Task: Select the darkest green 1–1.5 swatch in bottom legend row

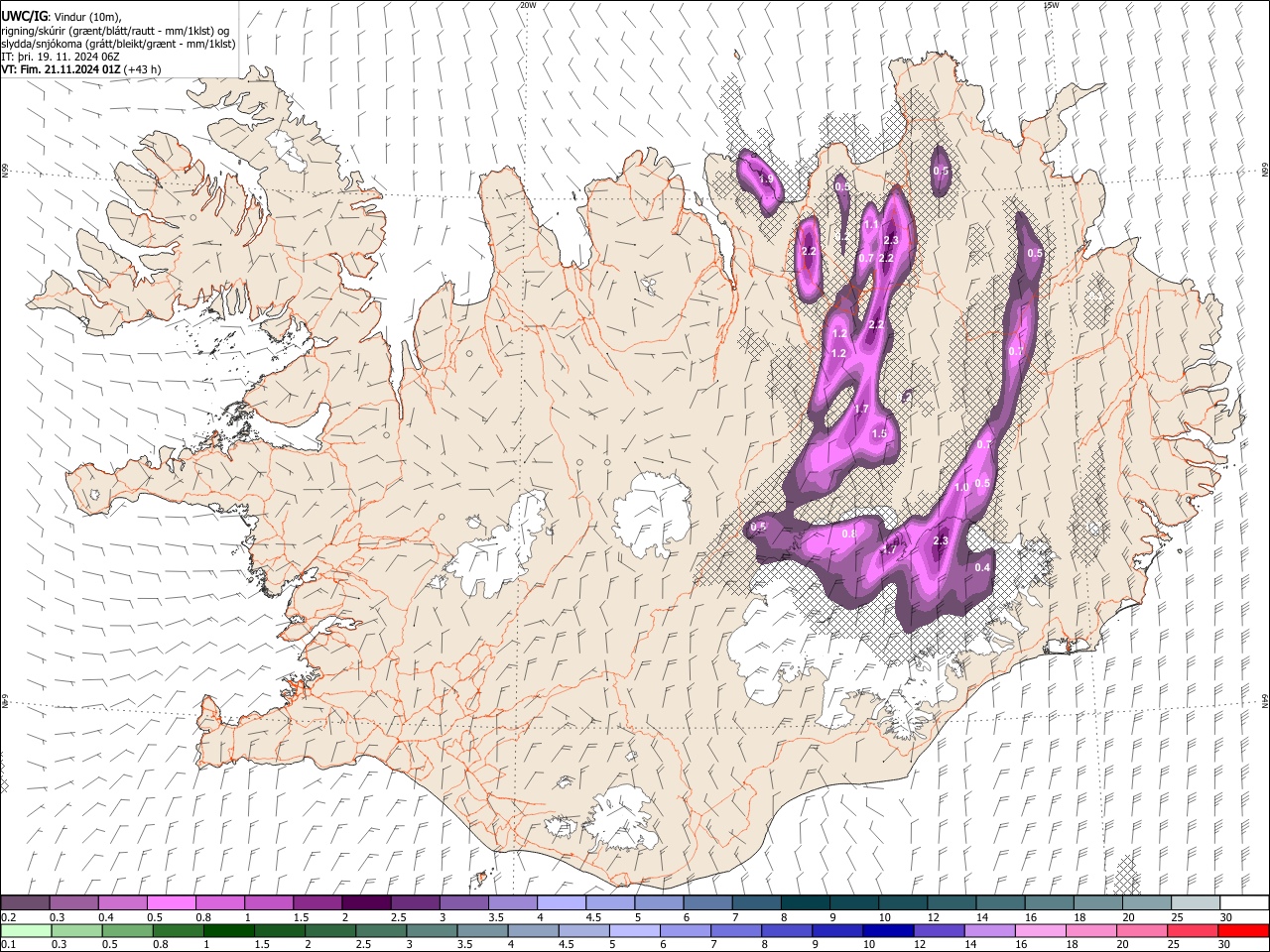Action: pos(229,931)
